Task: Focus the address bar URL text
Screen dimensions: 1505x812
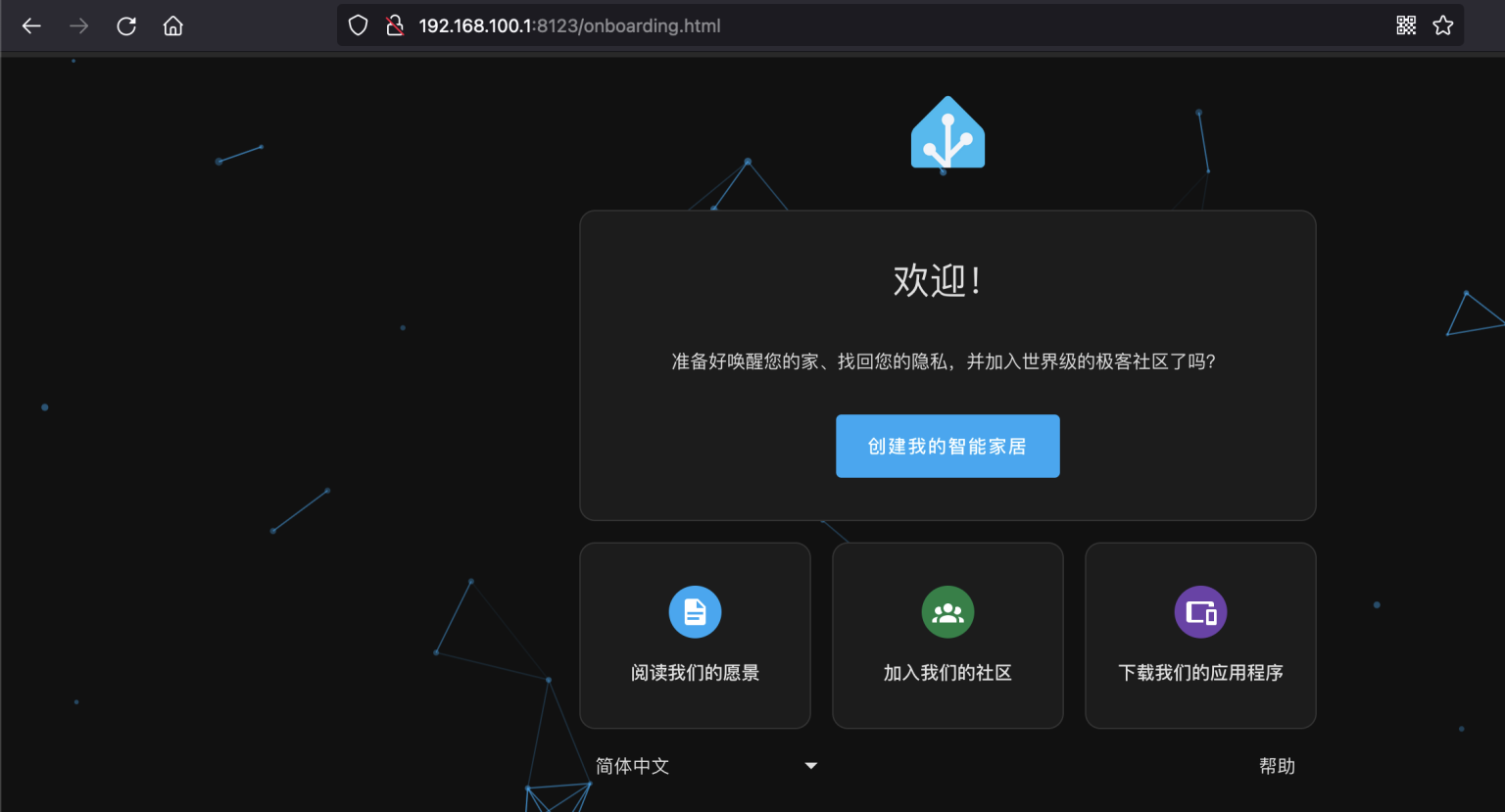Action: [x=569, y=26]
